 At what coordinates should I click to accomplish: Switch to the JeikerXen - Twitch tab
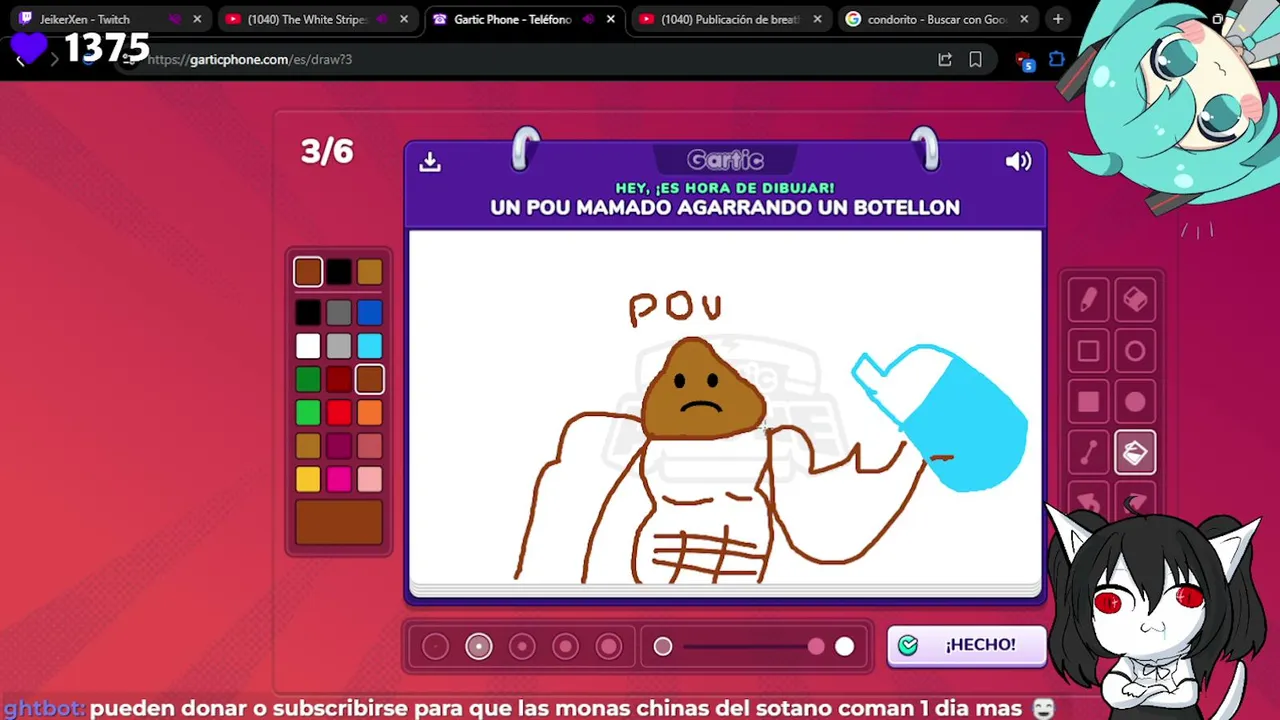coord(110,19)
